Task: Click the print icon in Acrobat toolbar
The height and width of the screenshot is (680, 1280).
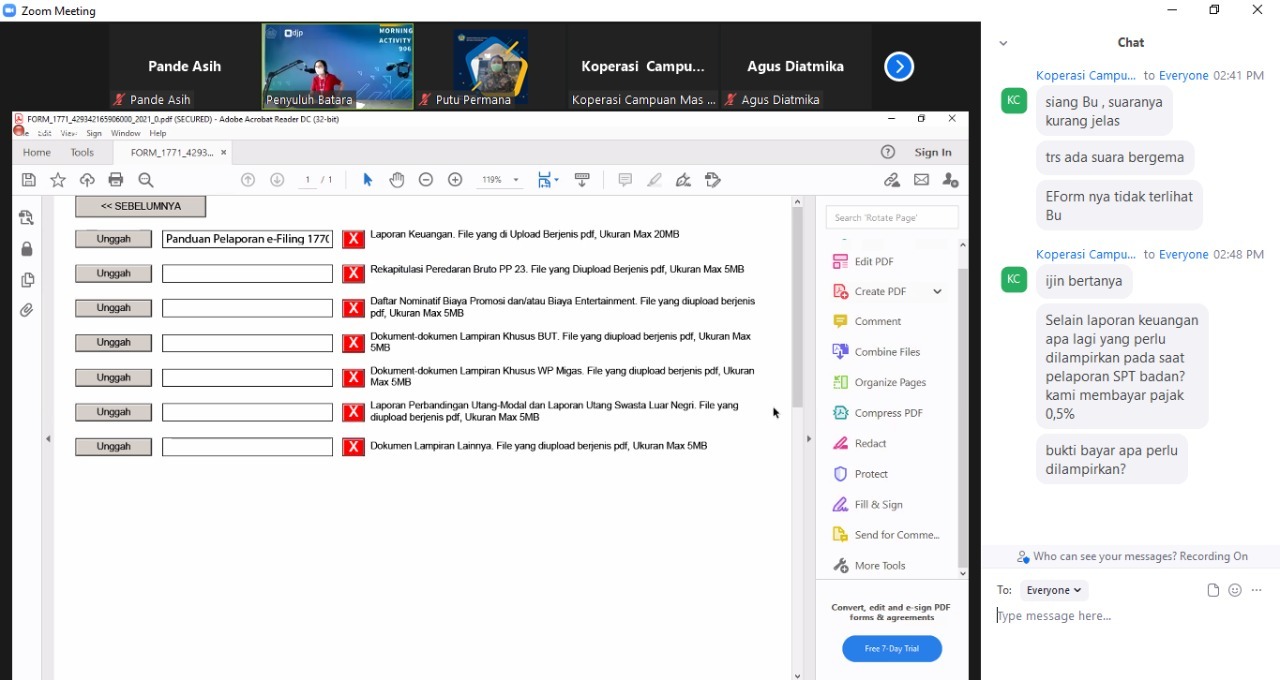Action: (116, 180)
